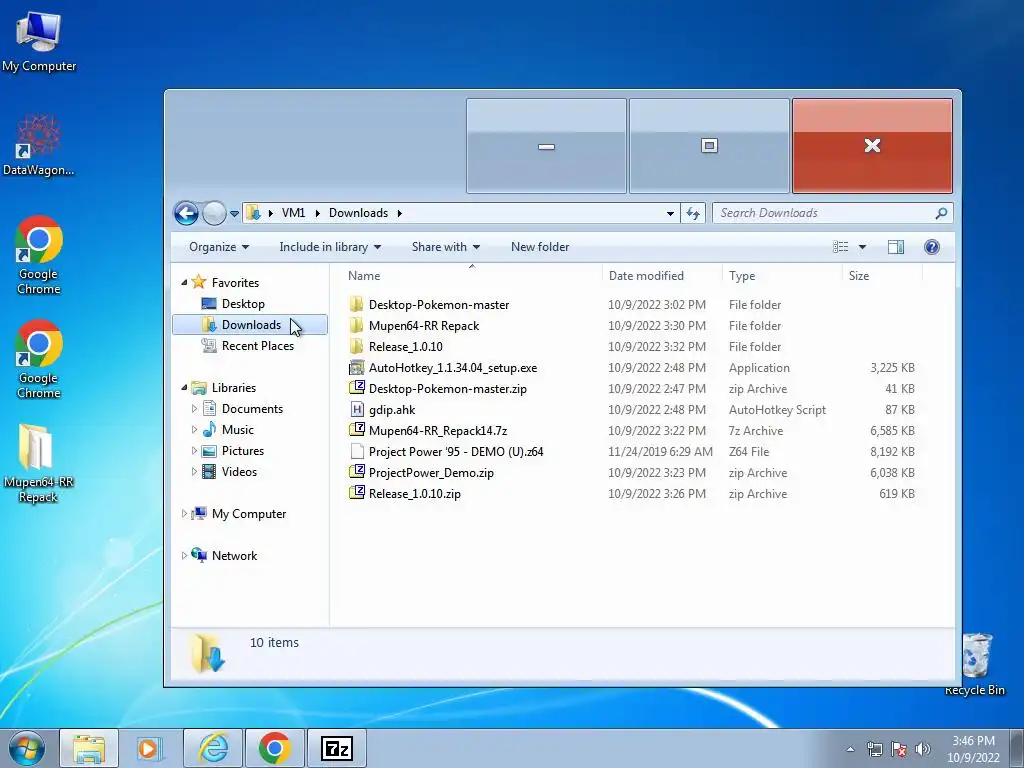
Task: Click the volume speaker tray icon
Action: [922, 749]
